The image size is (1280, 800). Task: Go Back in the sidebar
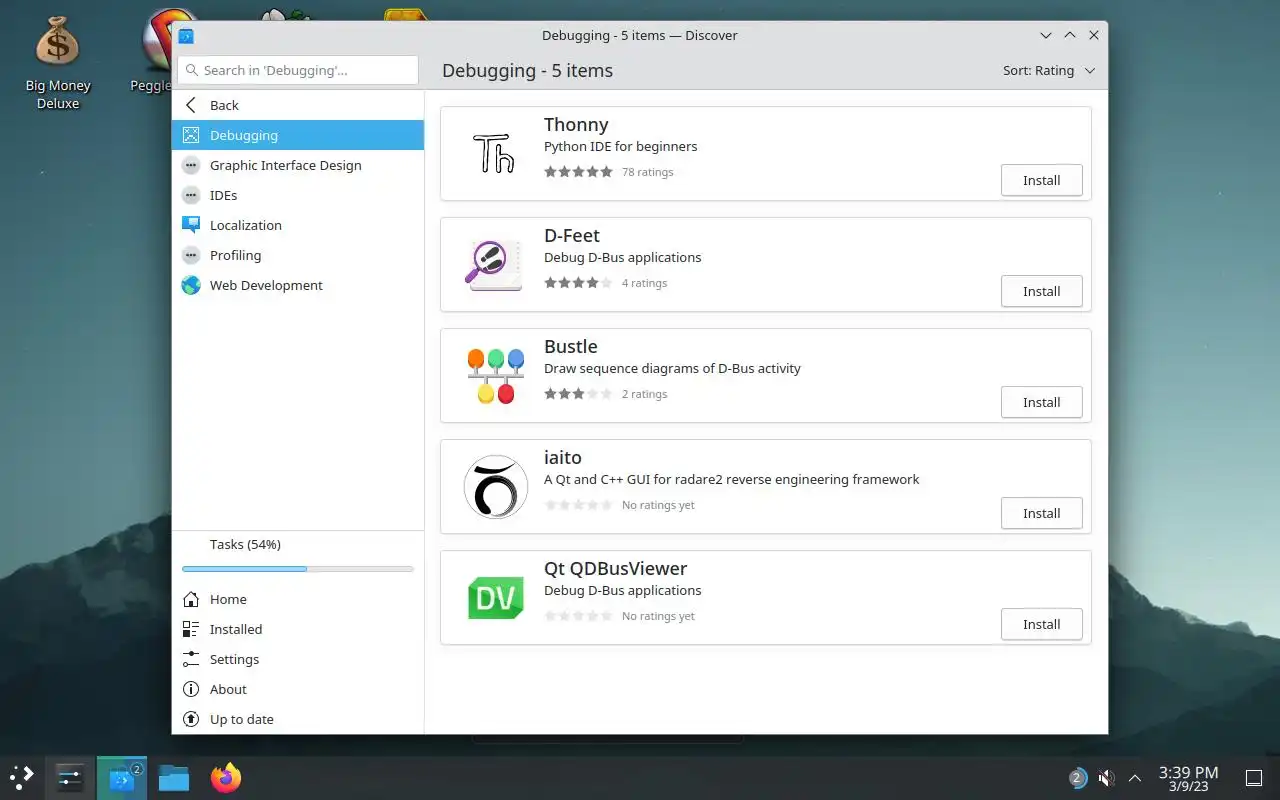(298, 105)
